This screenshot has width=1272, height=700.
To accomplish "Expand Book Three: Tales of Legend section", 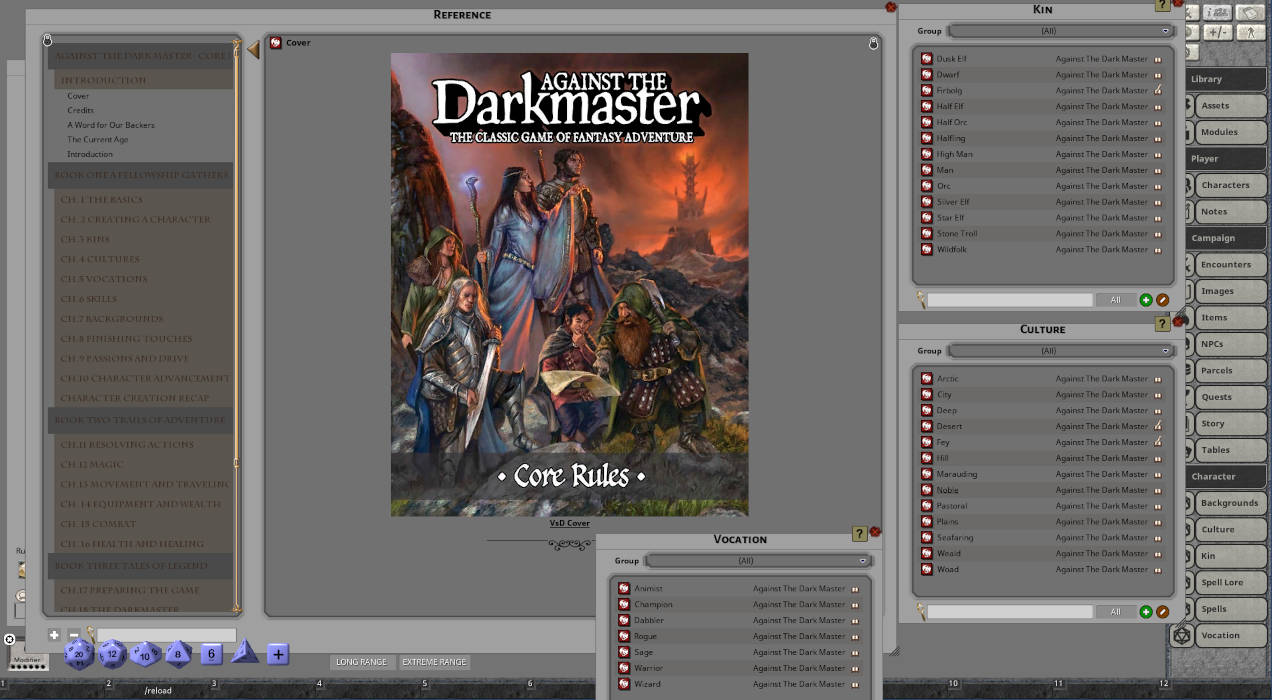I will (140, 566).
